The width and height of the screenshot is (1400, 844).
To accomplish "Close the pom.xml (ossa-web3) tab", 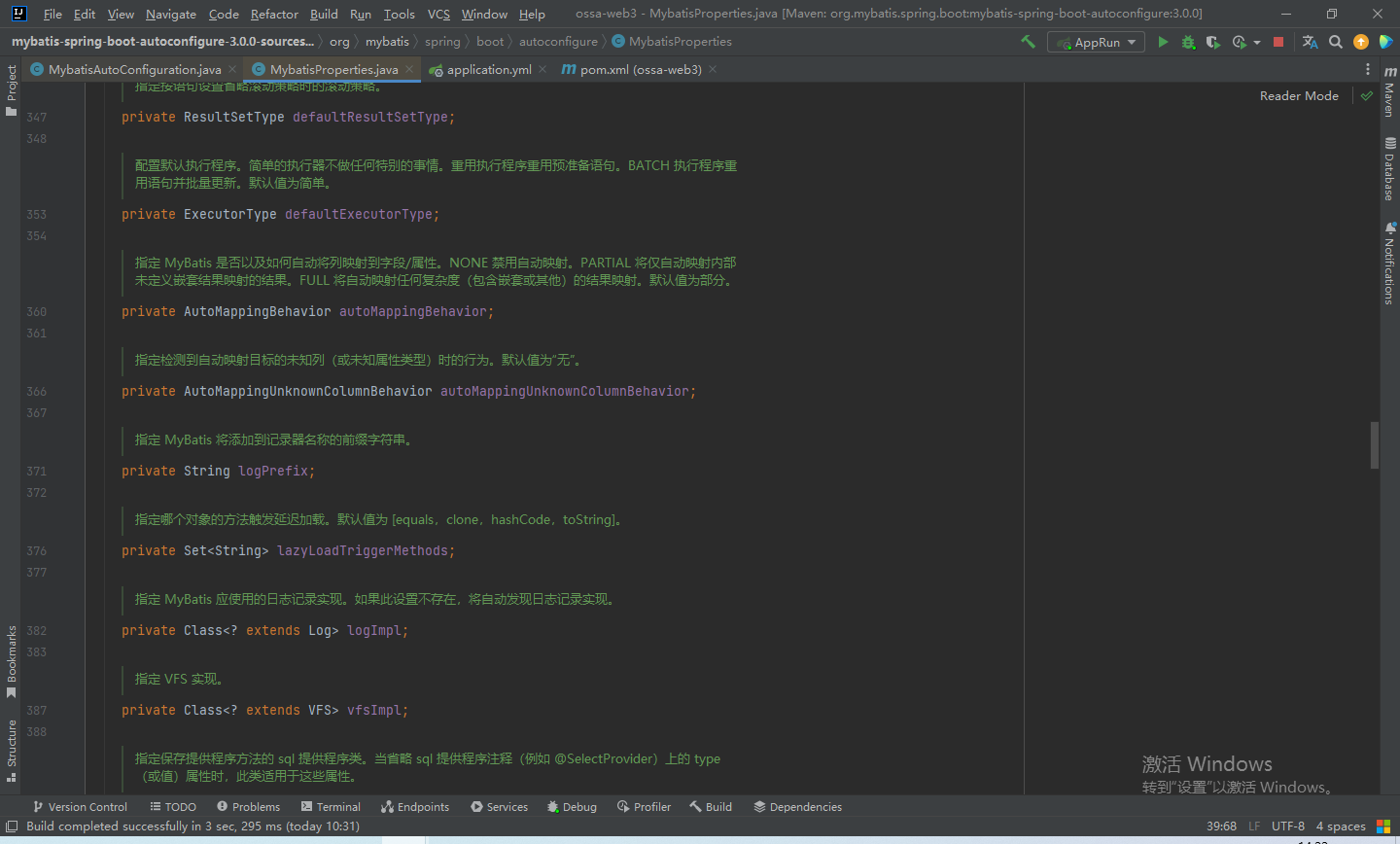I will 713,69.
